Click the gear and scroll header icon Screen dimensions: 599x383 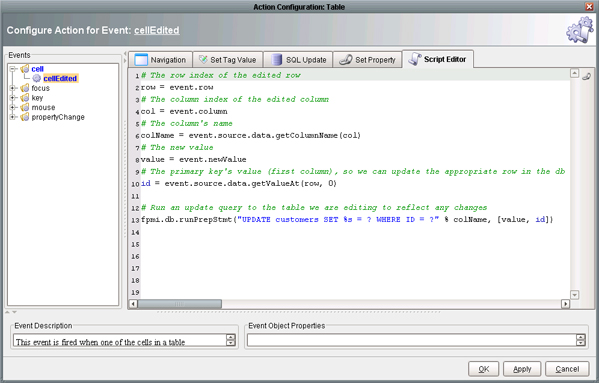pyautogui.click(x=580, y=30)
